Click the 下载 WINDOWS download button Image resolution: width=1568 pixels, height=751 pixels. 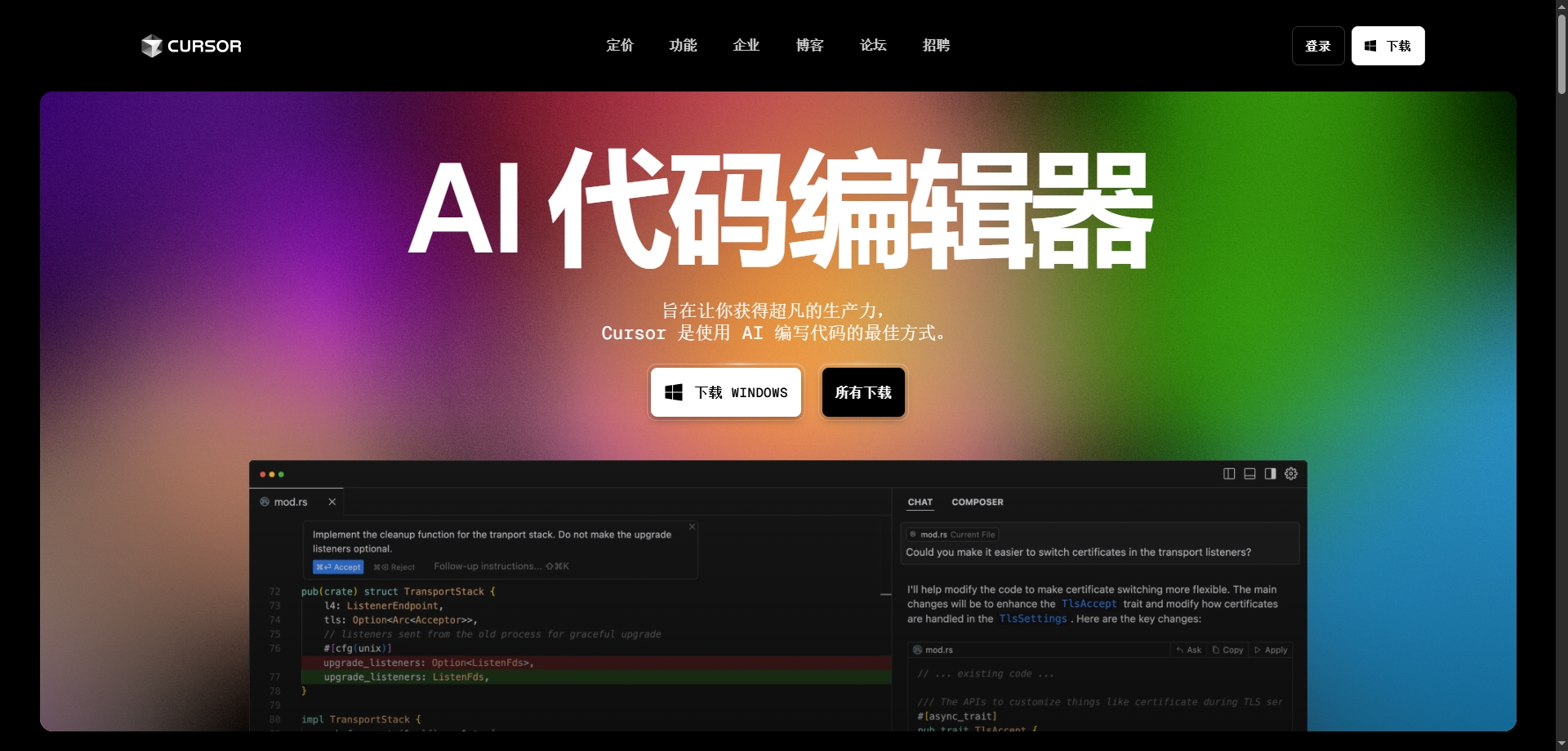click(x=726, y=392)
